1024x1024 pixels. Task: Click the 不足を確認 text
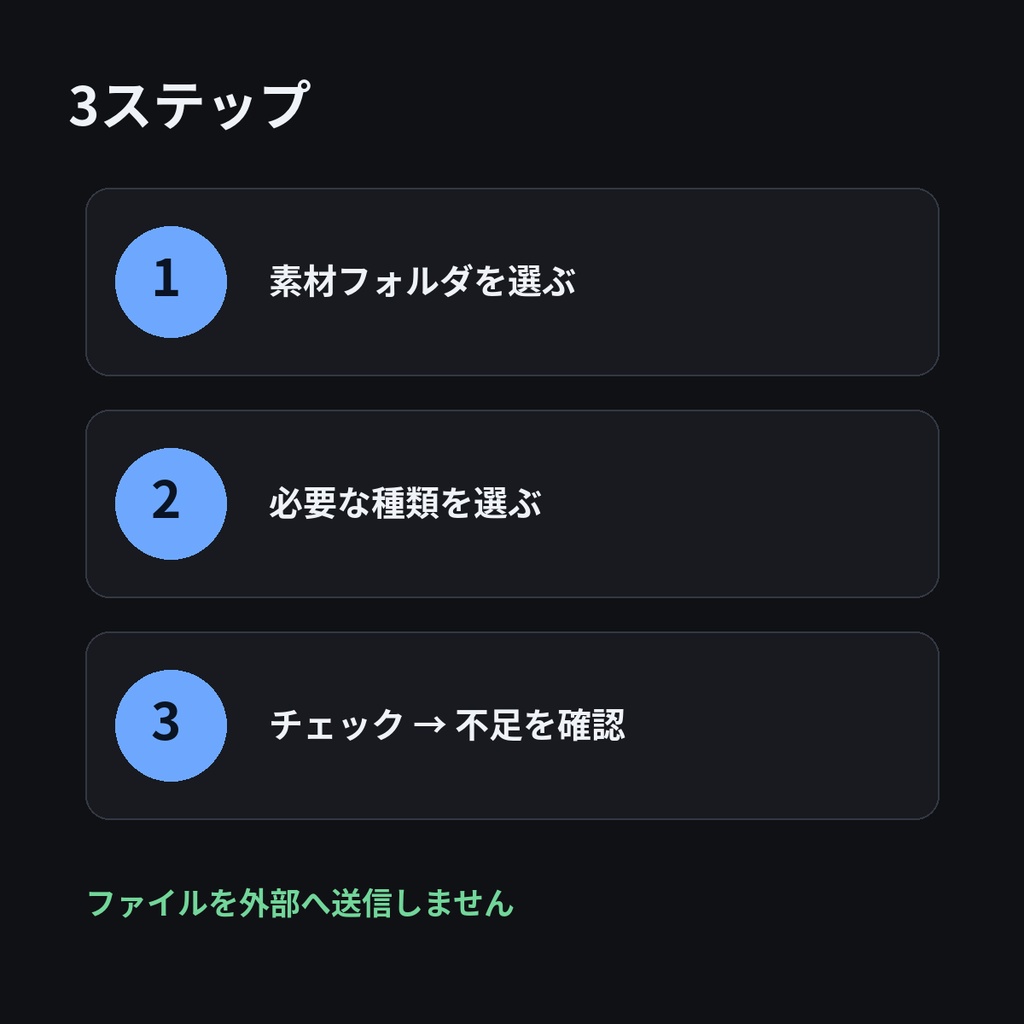[540, 725]
